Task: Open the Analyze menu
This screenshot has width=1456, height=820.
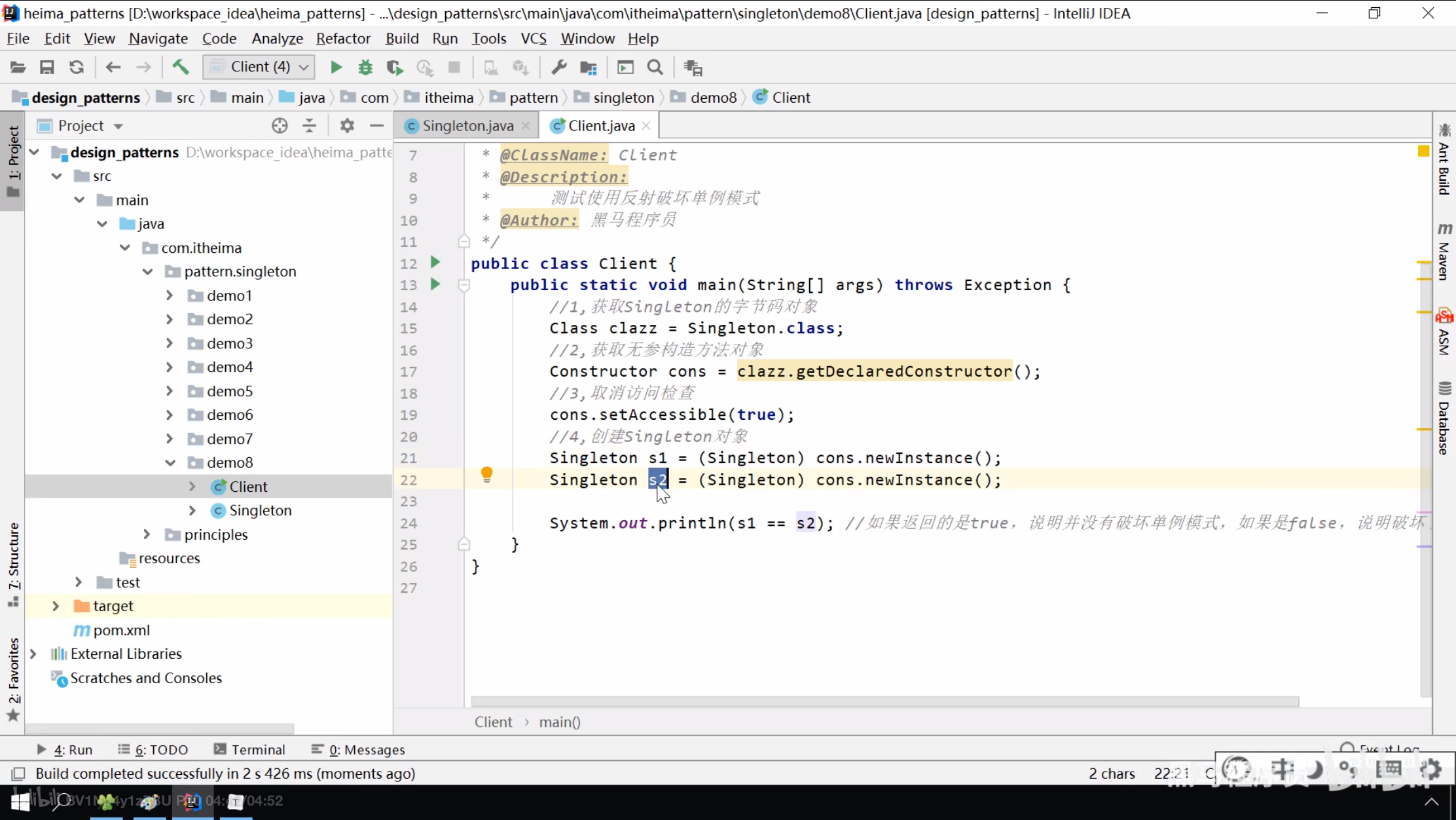Action: point(277,39)
